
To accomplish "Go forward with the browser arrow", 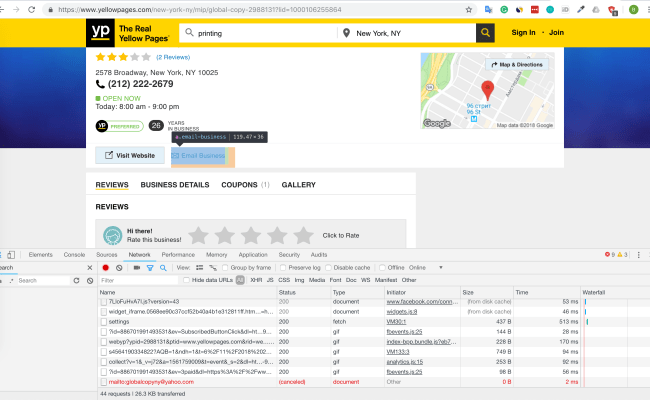I will click(16, 10).
